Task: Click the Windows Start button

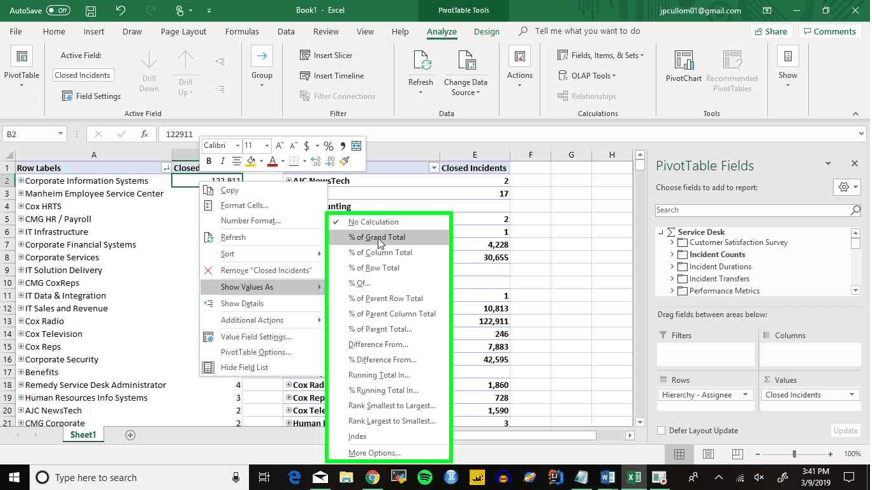Action: click(x=13, y=477)
